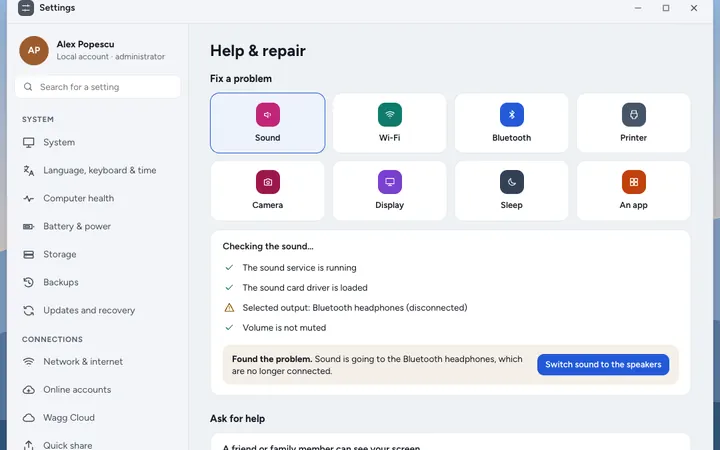Click the warning triangle beside Selected output
Viewport: 720px width, 450px height.
[229, 308]
